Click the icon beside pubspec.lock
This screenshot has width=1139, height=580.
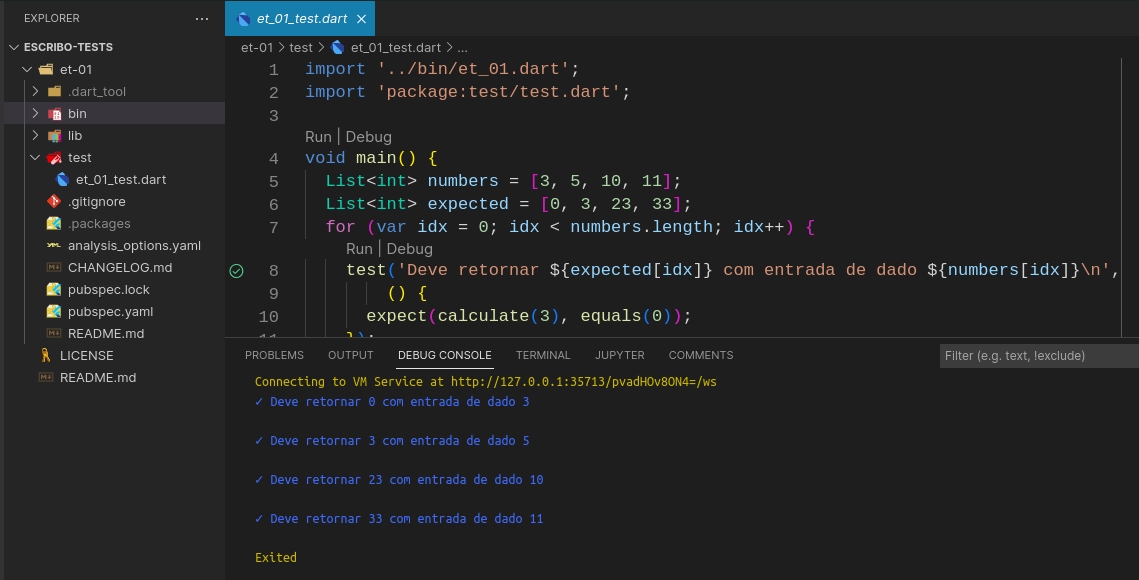[x=54, y=289]
